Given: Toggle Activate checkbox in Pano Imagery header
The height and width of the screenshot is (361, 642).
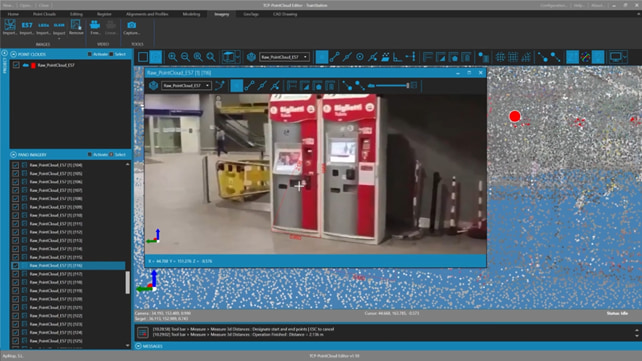Looking at the screenshot, I should (x=90, y=154).
